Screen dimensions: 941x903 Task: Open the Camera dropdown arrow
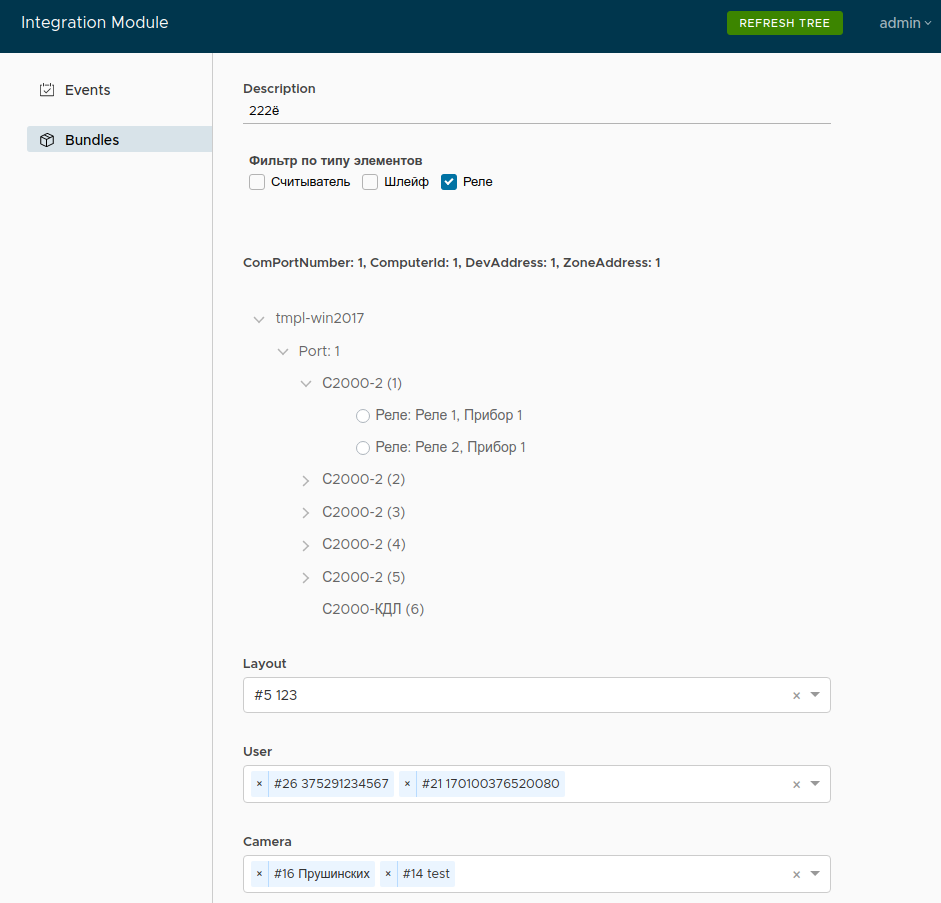[815, 874]
